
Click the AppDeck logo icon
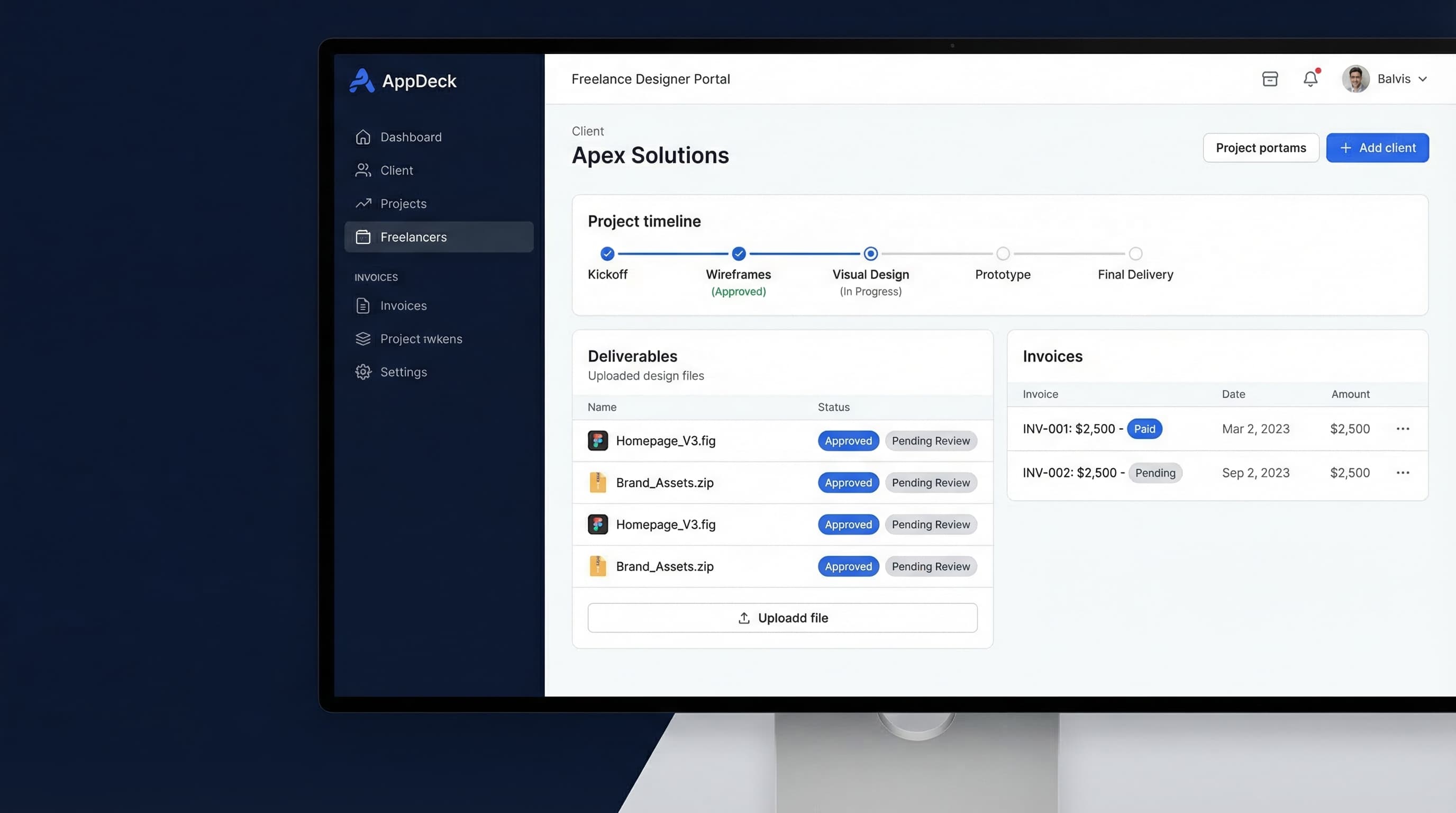click(x=362, y=80)
